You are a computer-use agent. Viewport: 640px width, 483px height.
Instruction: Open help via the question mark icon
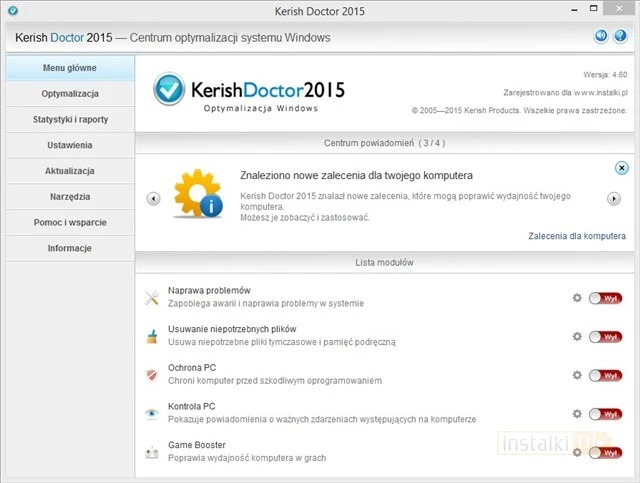tap(620, 37)
